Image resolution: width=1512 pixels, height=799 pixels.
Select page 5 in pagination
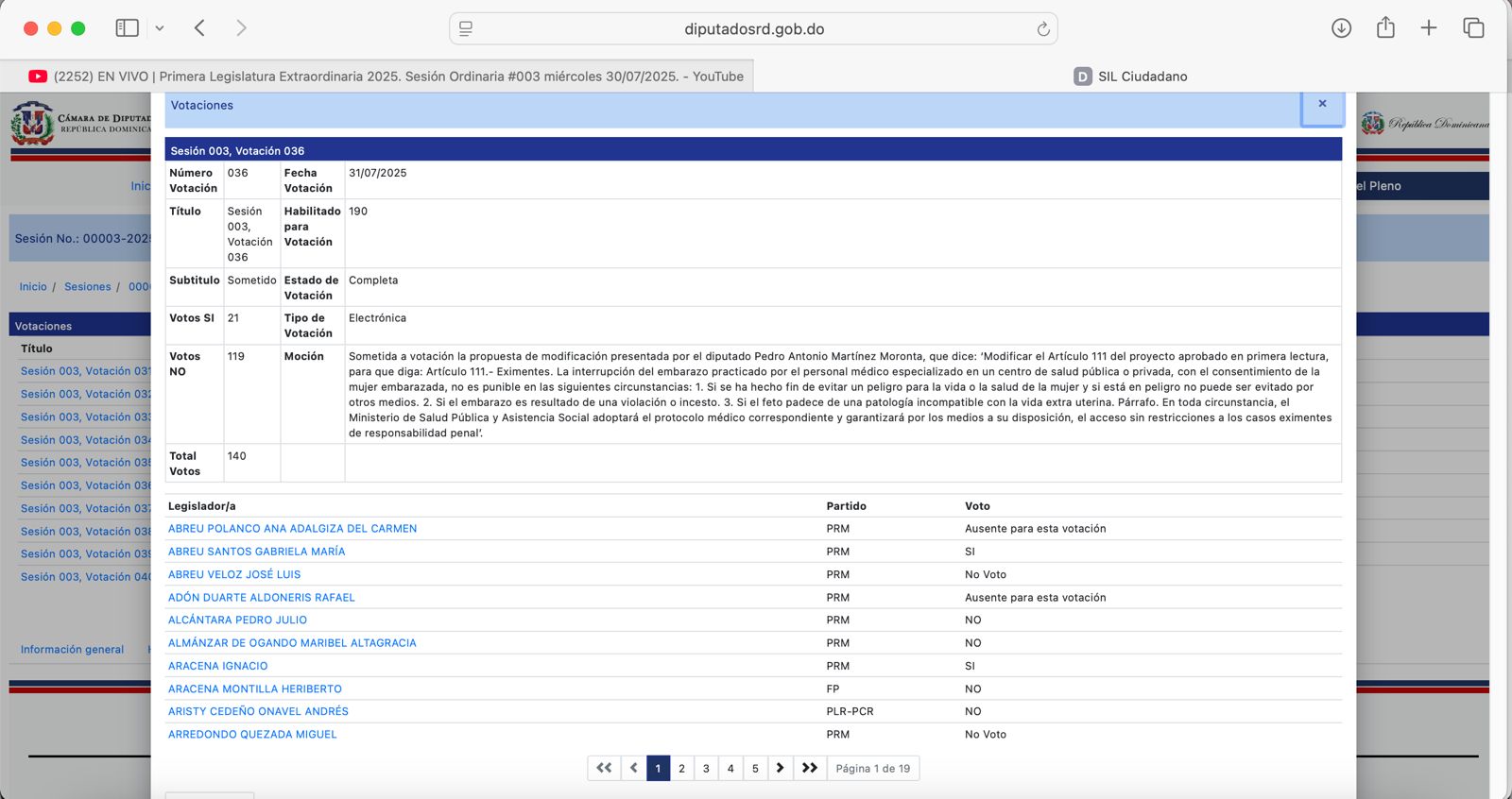click(x=755, y=769)
